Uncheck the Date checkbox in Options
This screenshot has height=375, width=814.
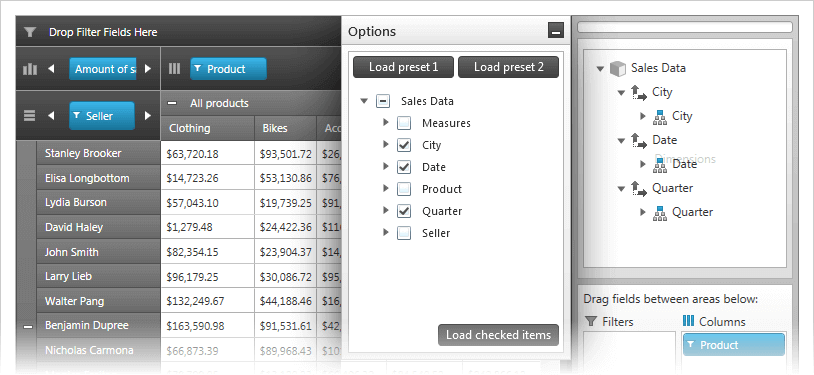tap(404, 167)
